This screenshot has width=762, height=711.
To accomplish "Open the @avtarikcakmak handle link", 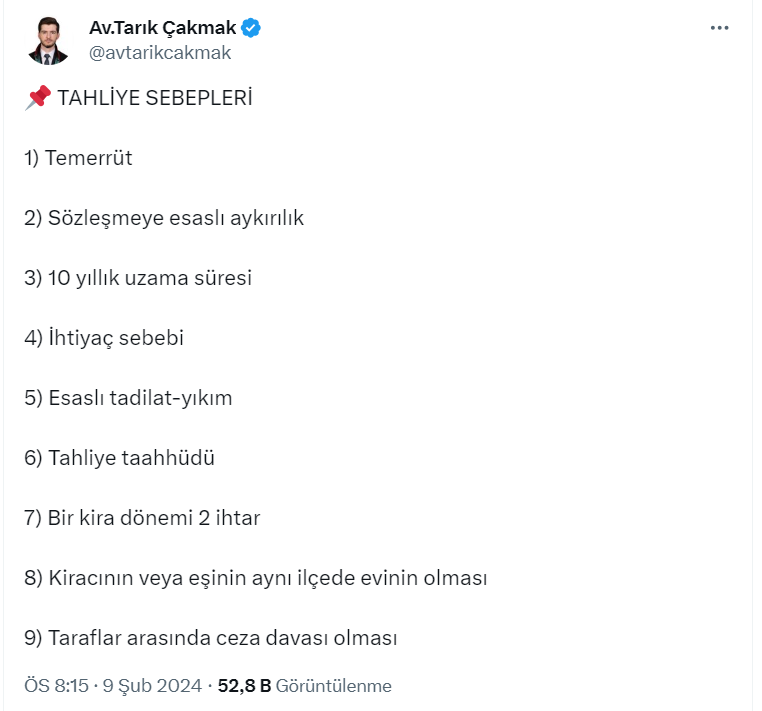I will 160,53.
